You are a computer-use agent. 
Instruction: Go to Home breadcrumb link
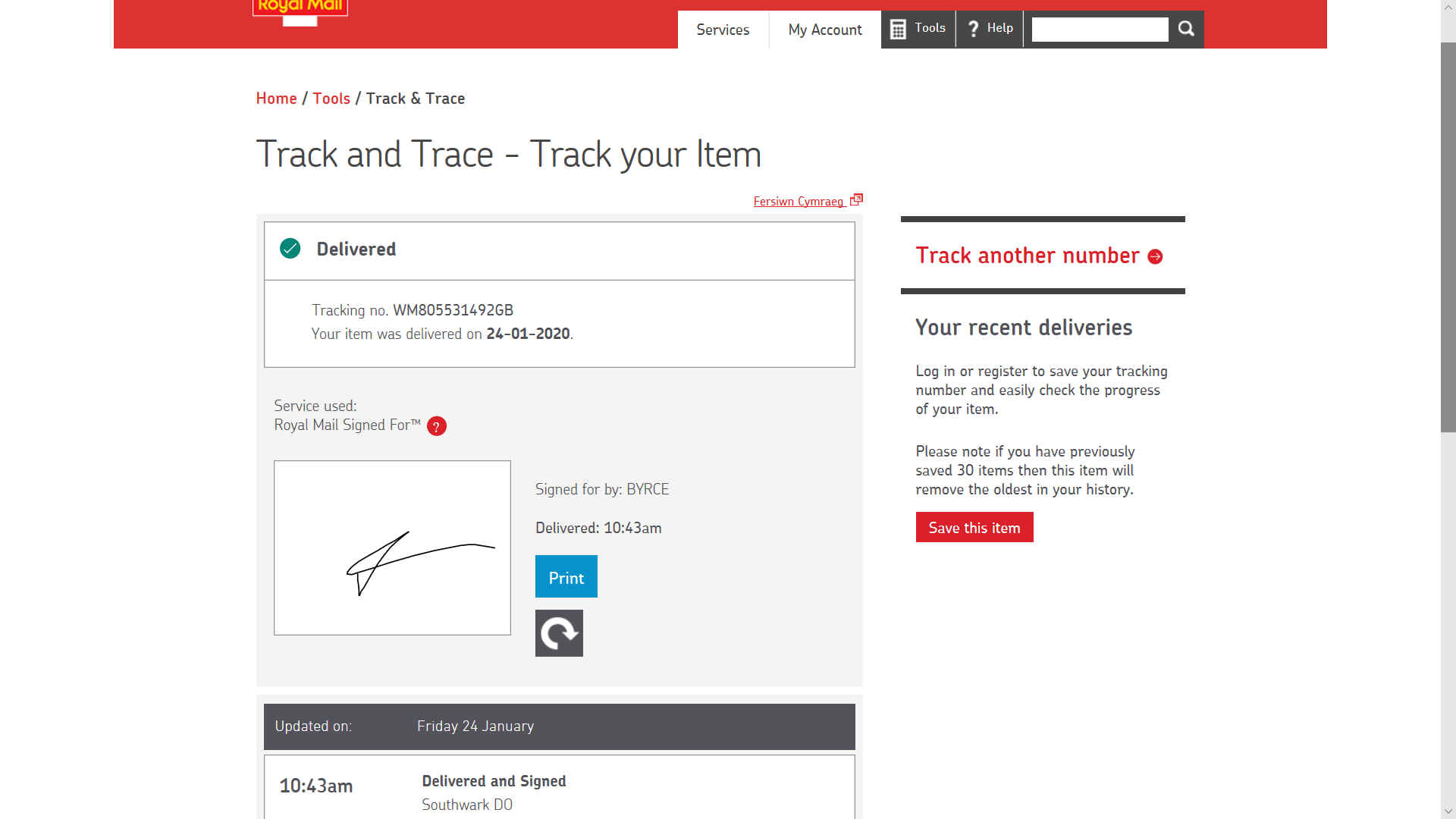point(276,99)
